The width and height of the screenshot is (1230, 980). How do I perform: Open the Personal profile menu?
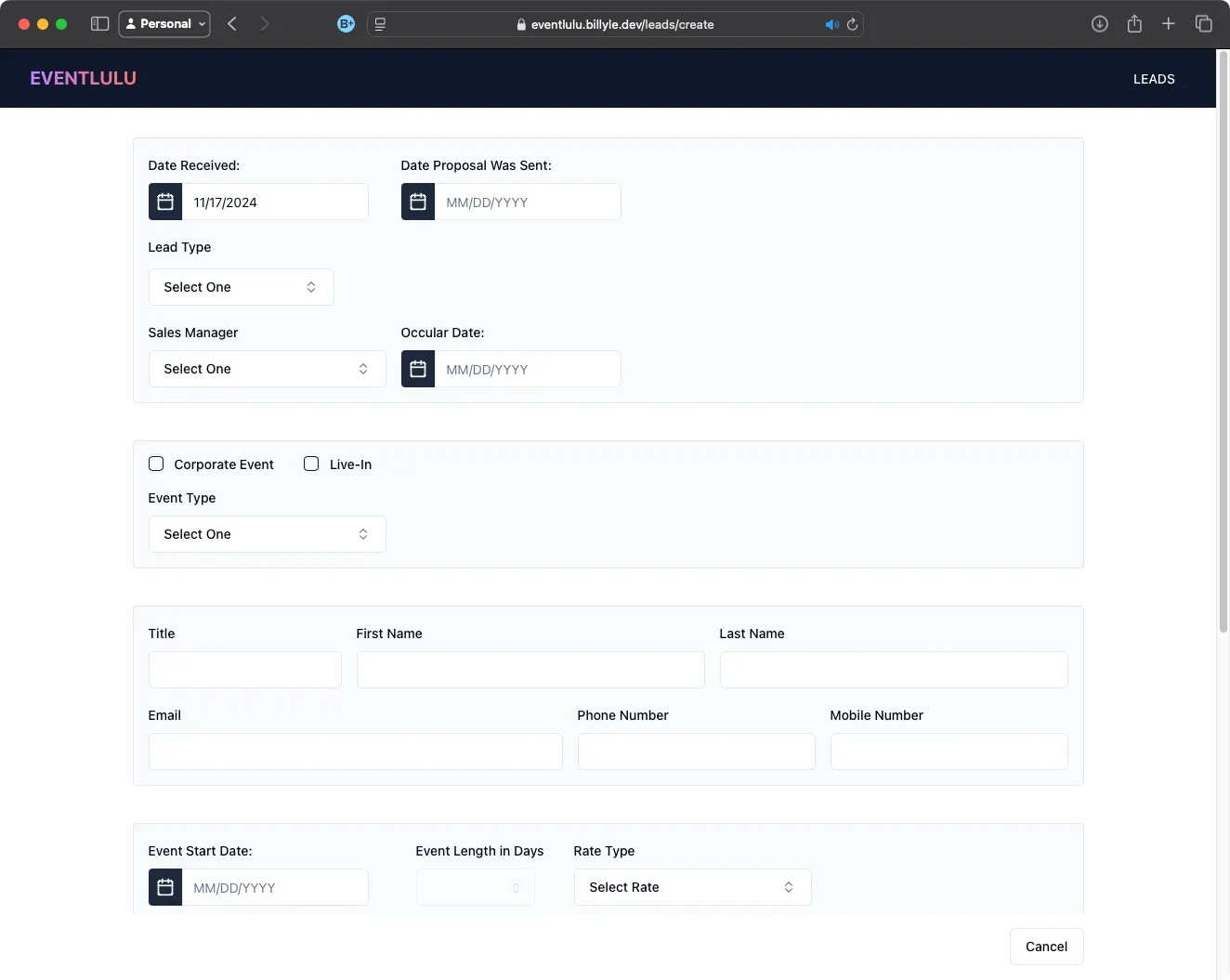pyautogui.click(x=164, y=23)
